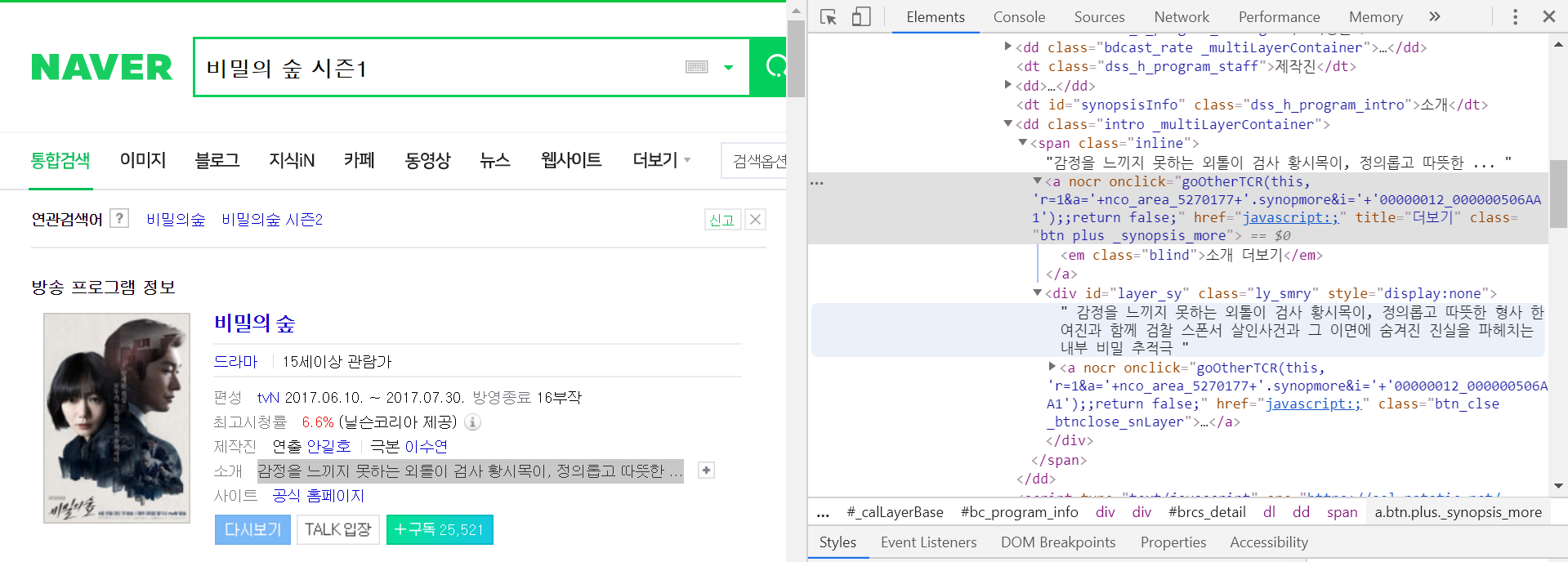This screenshot has width=1568, height=562.
Task: Select breadcrumb #brcs_detail
Action: pyautogui.click(x=1207, y=512)
